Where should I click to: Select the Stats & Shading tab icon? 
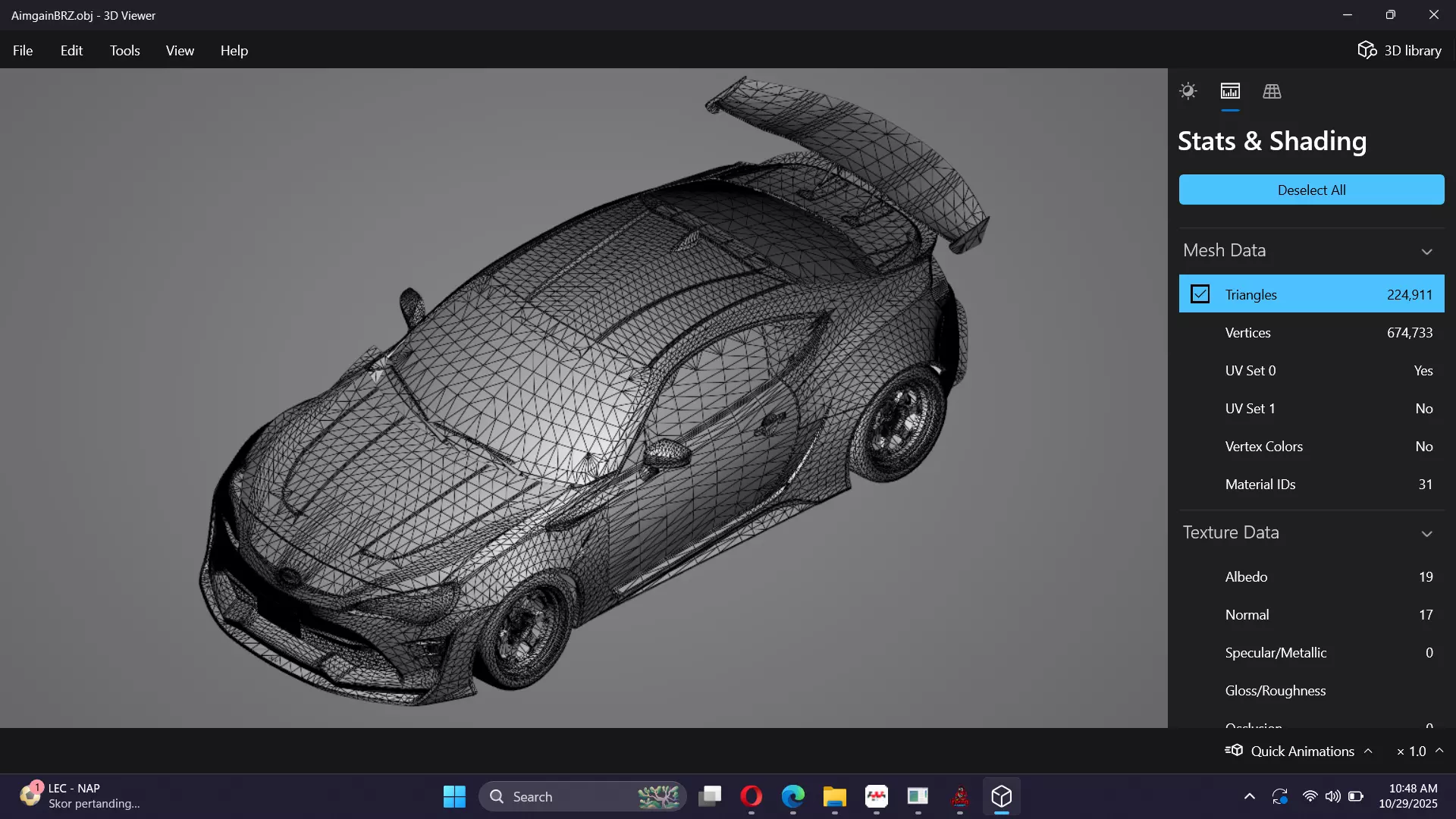(1230, 91)
